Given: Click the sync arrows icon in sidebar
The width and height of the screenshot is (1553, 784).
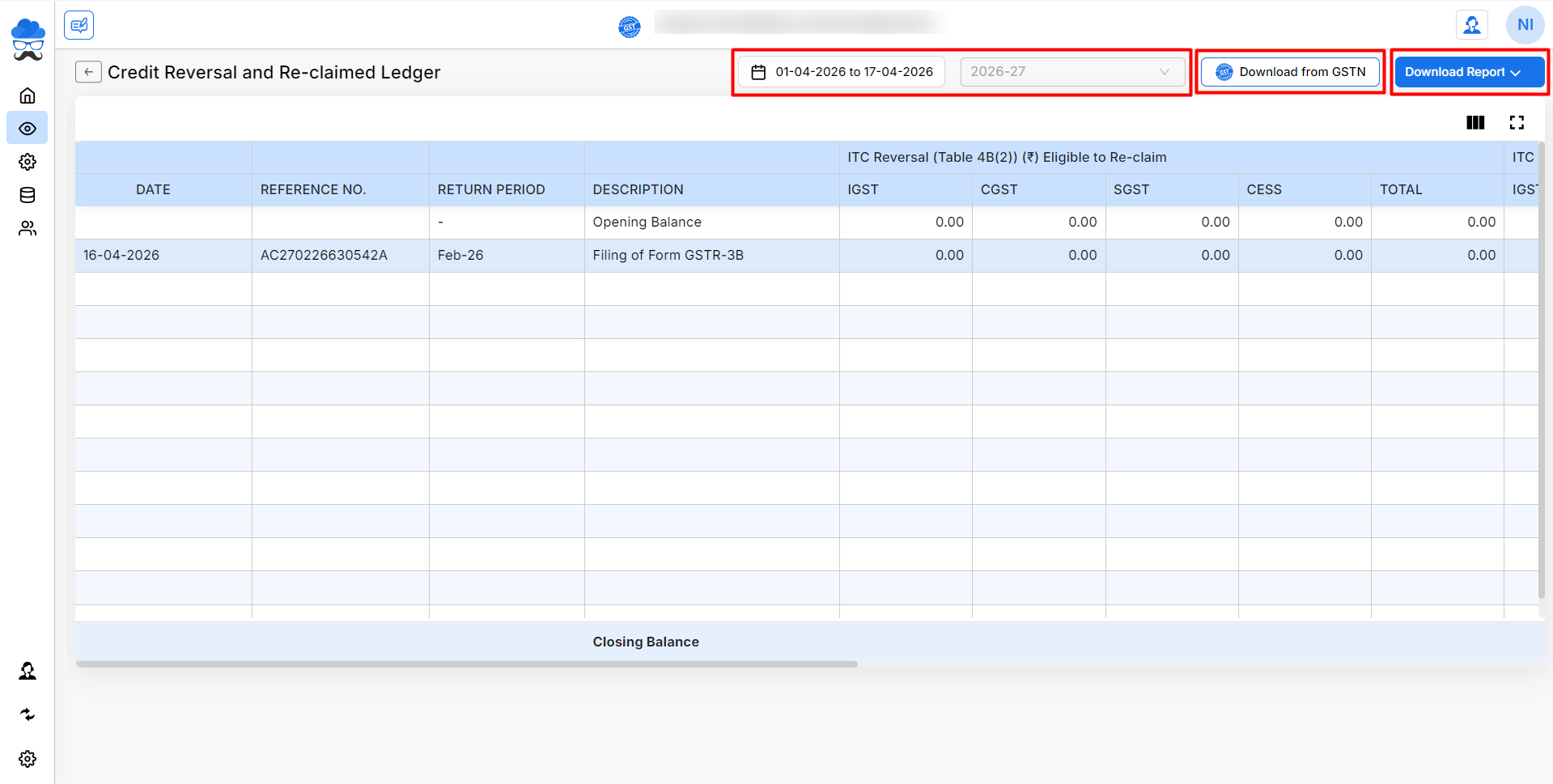Looking at the screenshot, I should tap(28, 714).
